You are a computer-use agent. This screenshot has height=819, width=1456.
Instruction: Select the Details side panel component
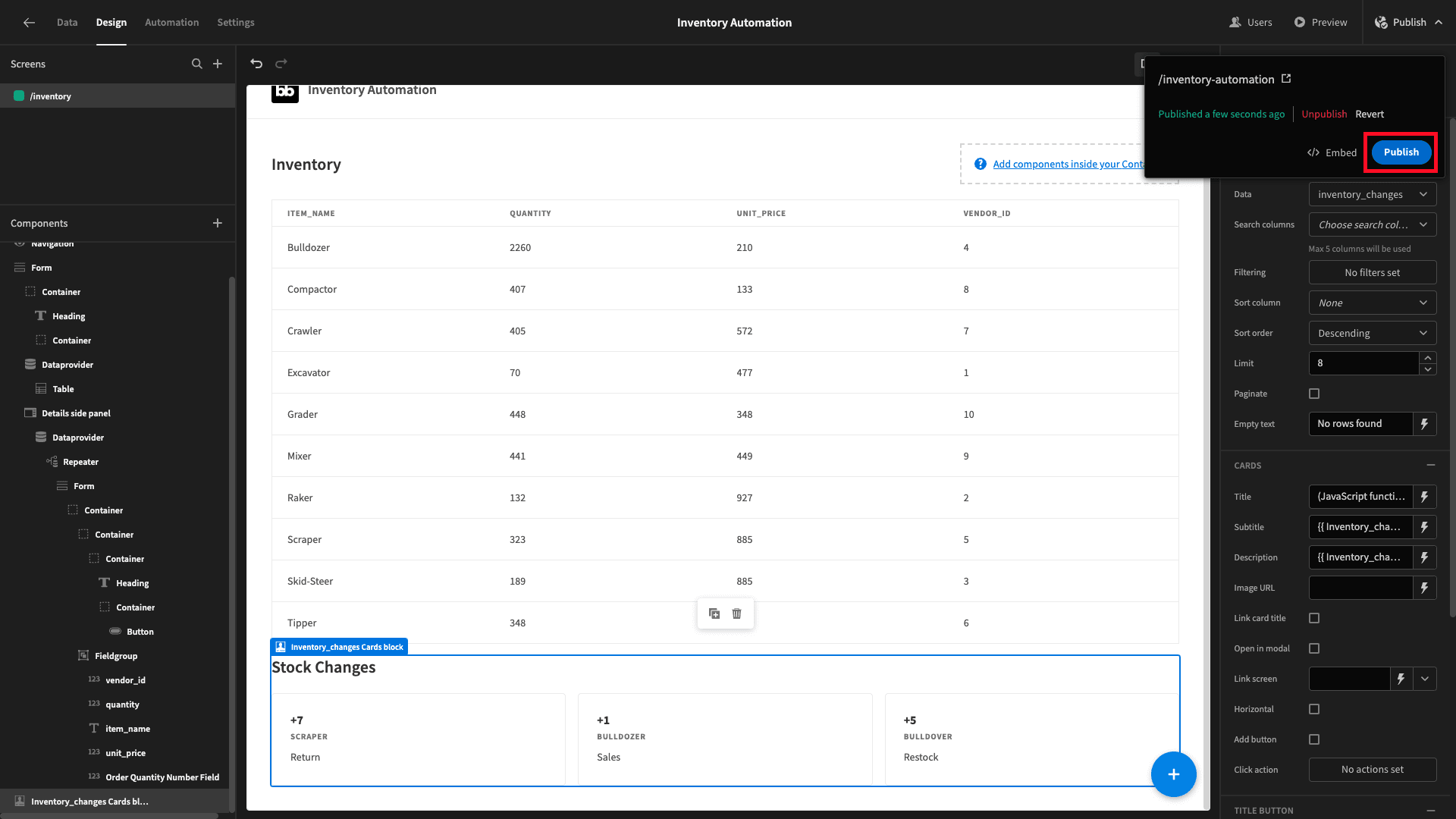click(76, 413)
